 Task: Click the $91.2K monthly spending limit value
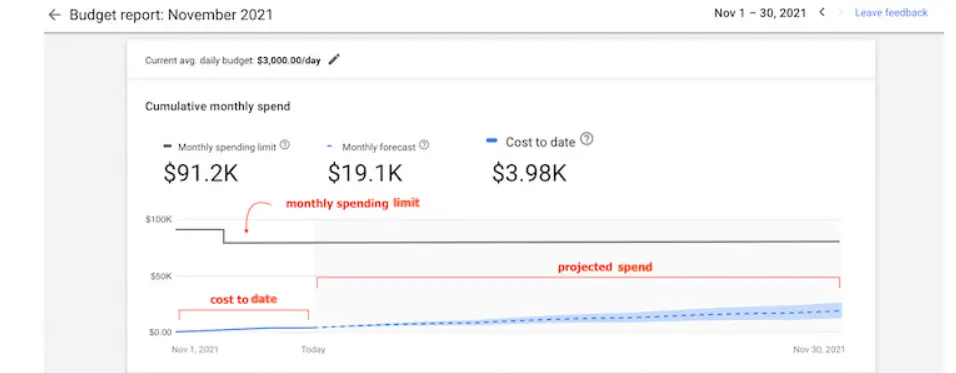201,174
